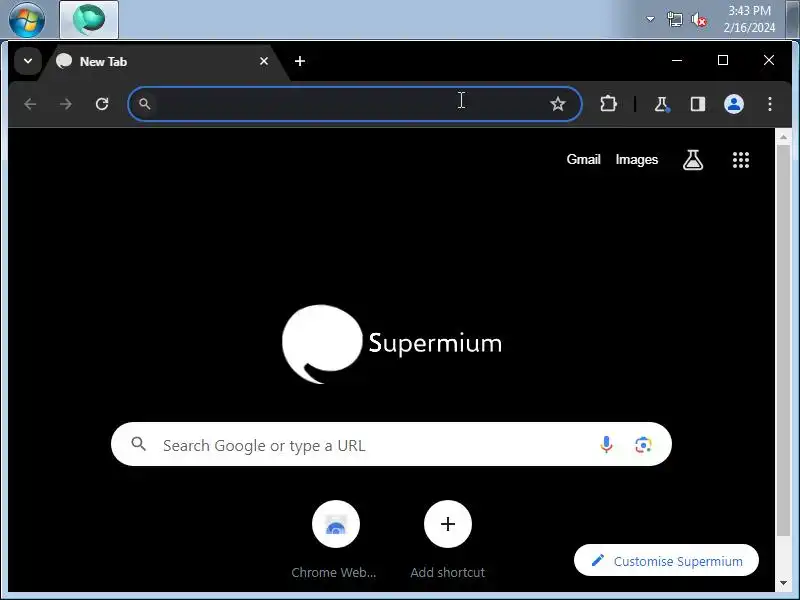Click the Supermium logo

point(391,343)
